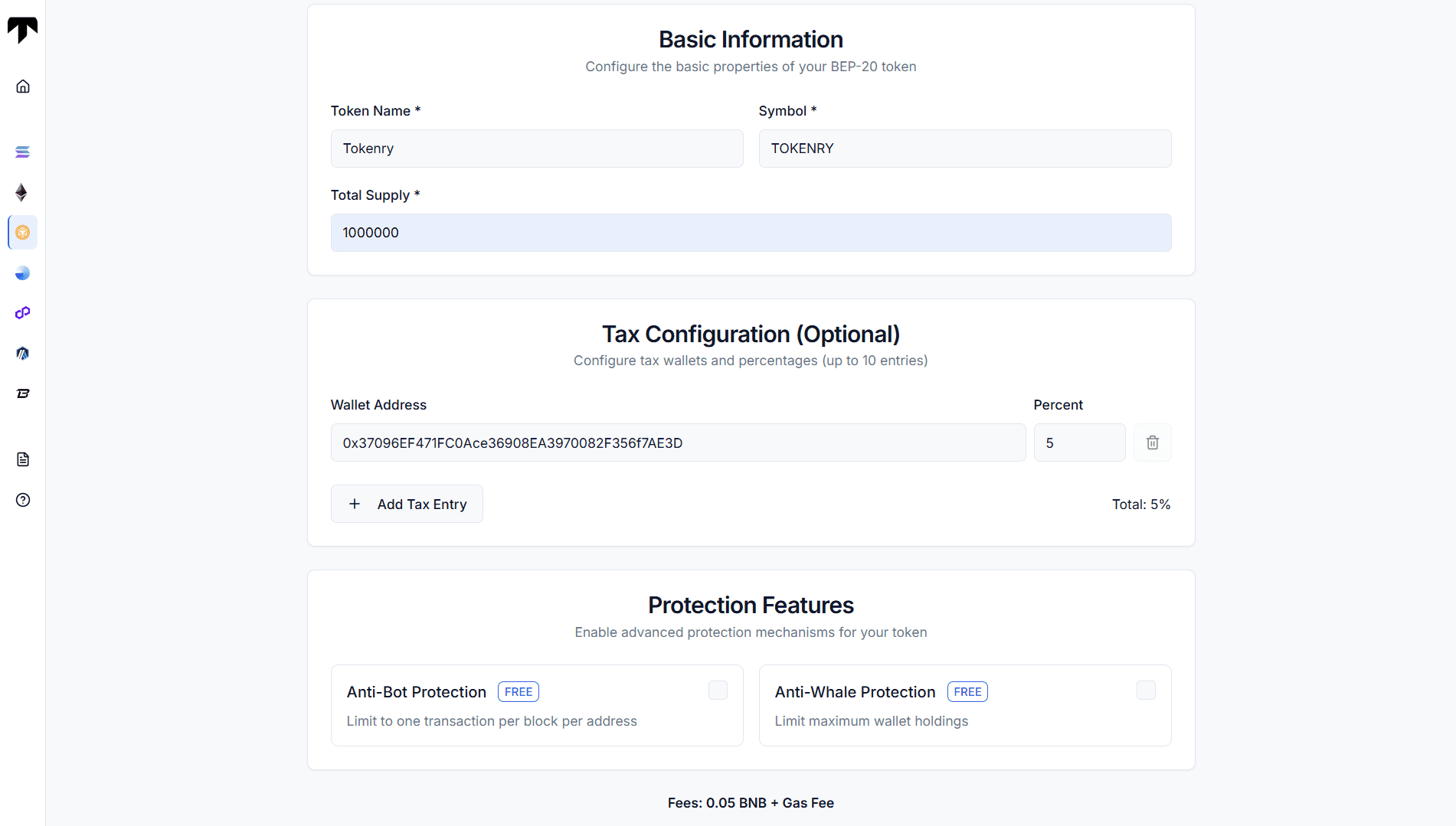The image size is (1456, 826).
Task: Click the Add Tax Entry button
Action: tap(407, 504)
